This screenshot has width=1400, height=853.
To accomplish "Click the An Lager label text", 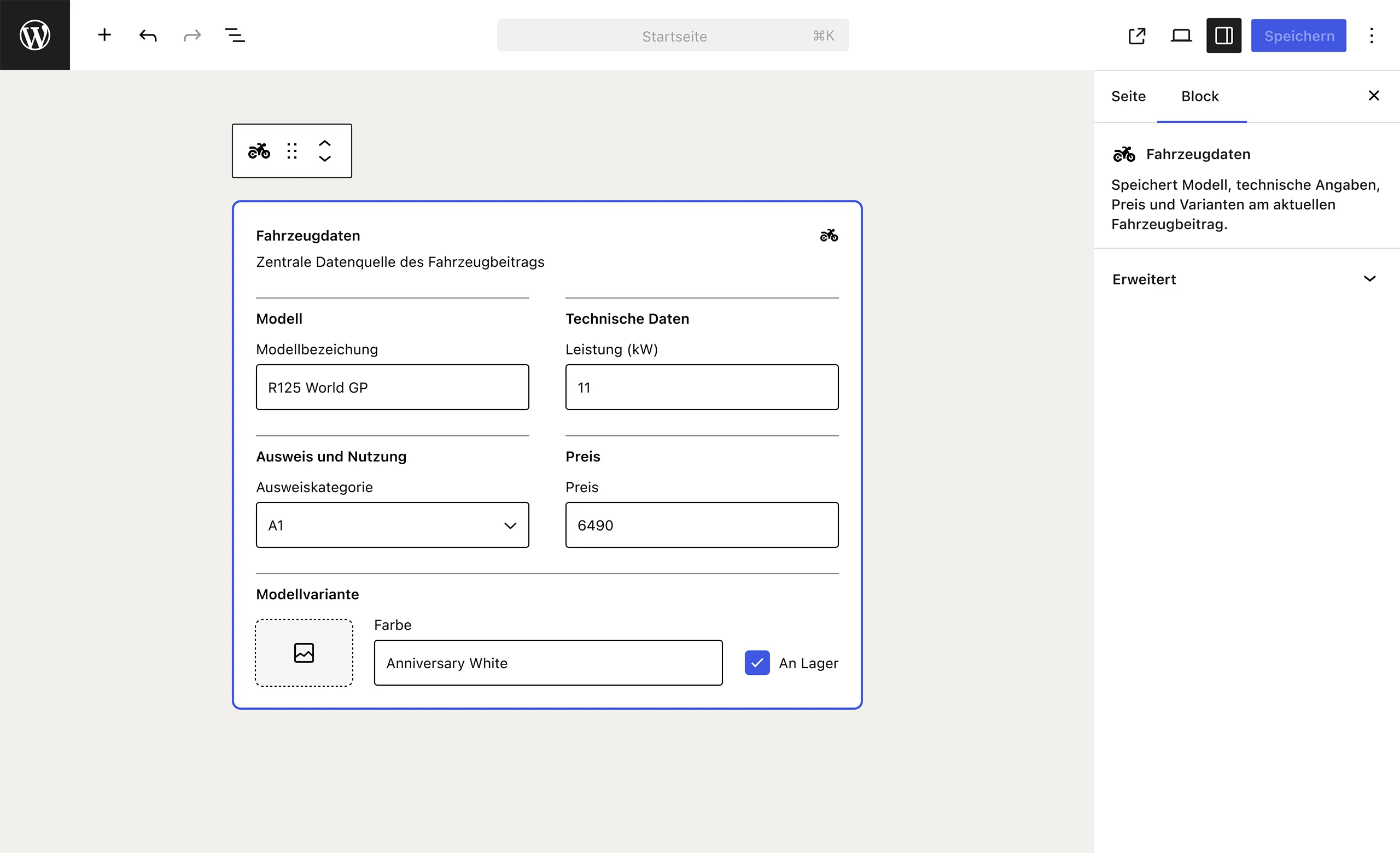I will coord(808,663).
